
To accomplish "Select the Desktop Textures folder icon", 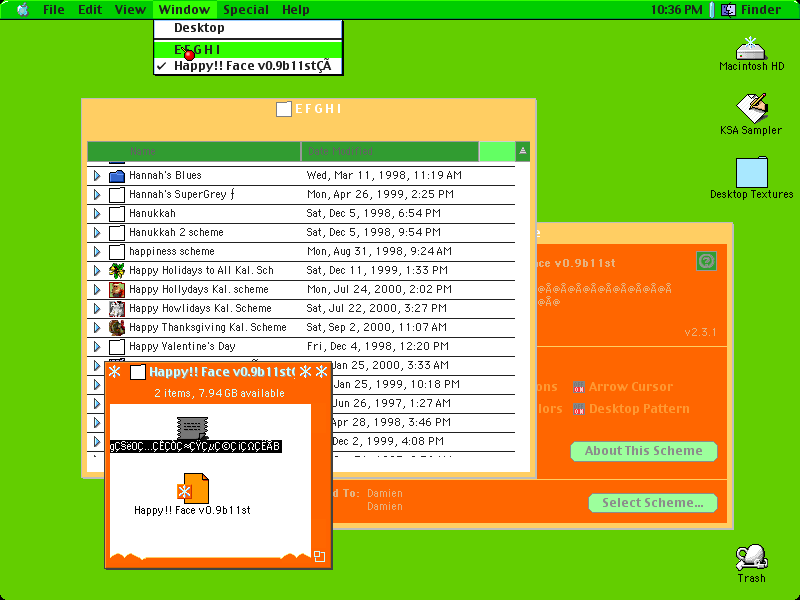I will [752, 172].
